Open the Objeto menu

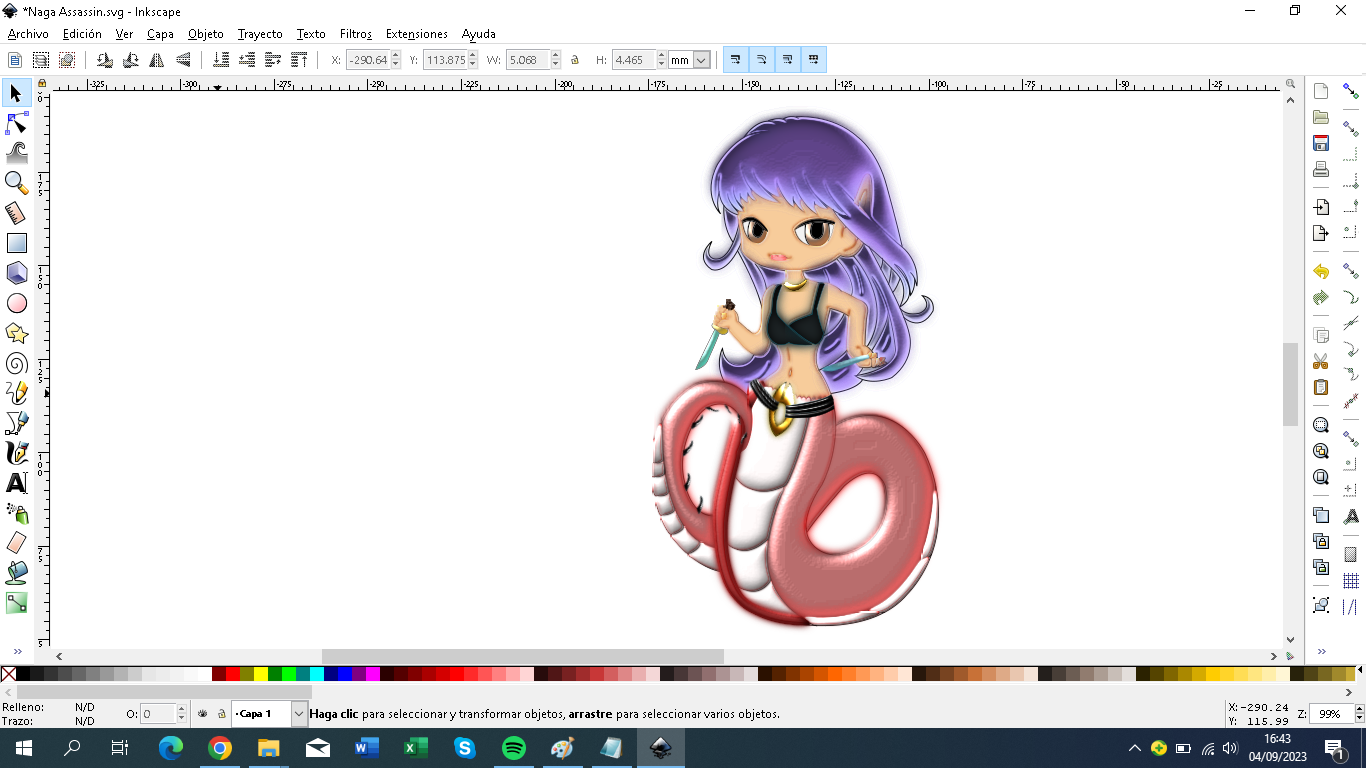[x=206, y=34]
